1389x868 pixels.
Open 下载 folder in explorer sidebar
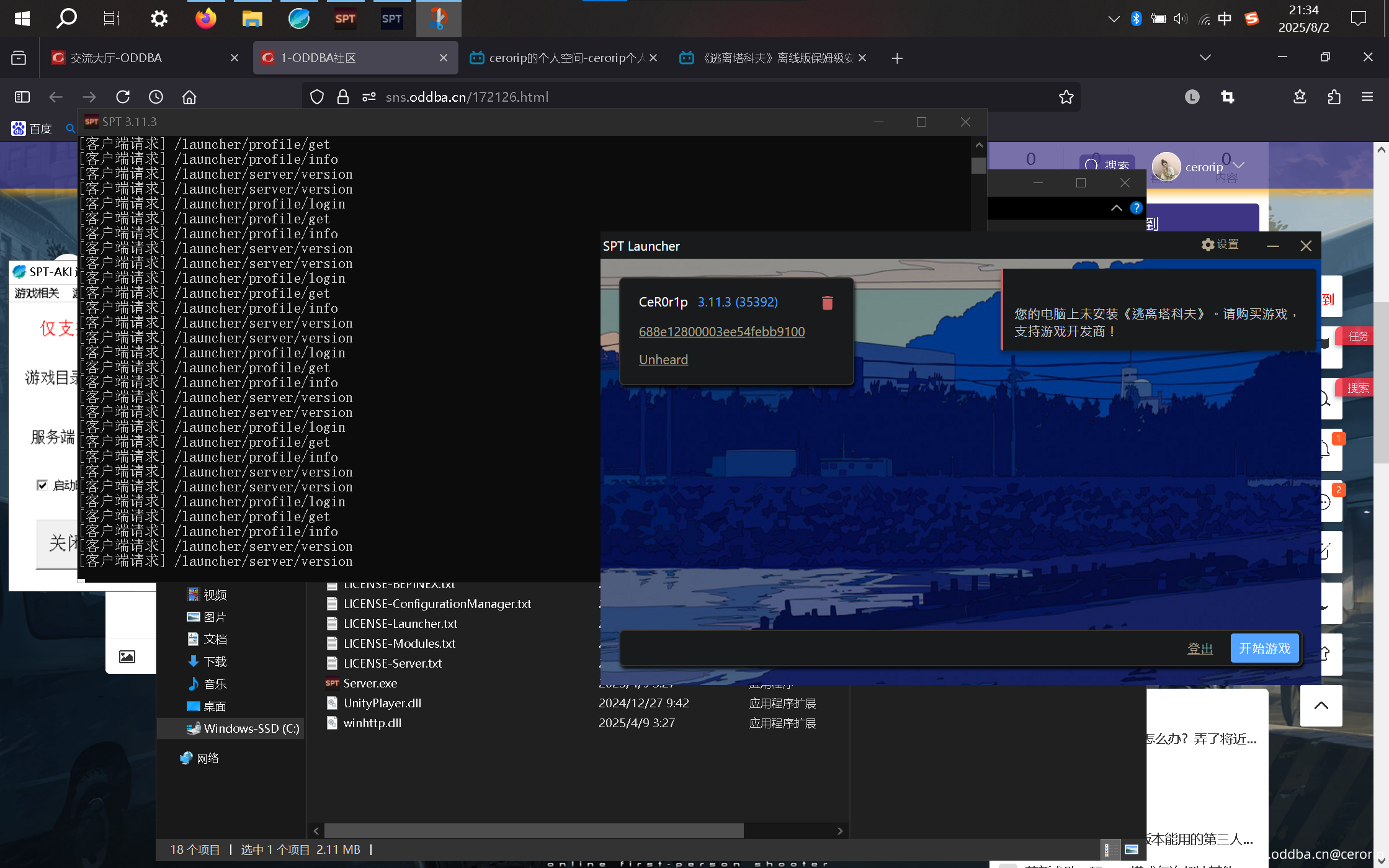click(207, 661)
